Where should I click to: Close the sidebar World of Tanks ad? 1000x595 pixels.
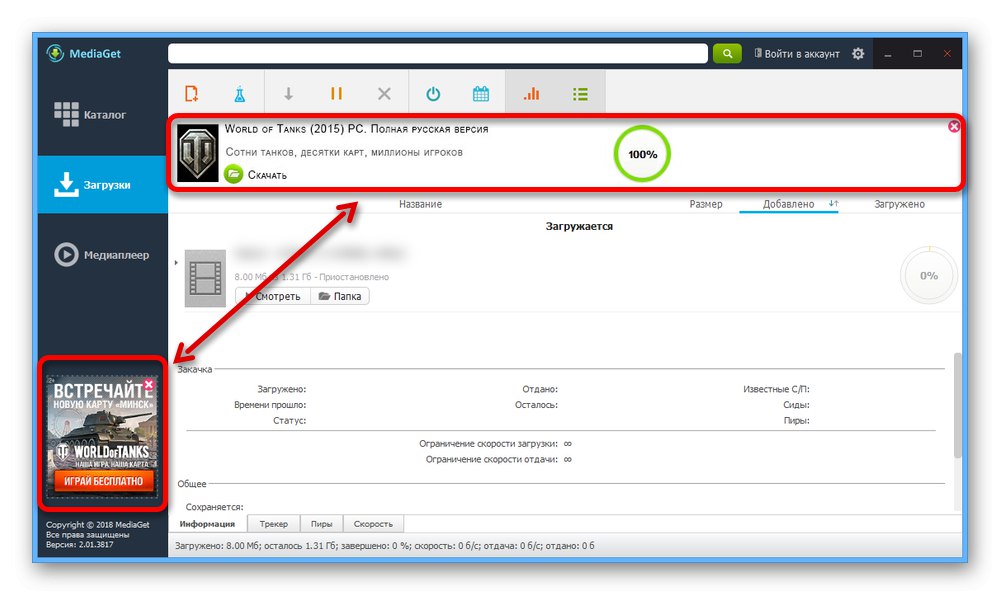click(149, 385)
